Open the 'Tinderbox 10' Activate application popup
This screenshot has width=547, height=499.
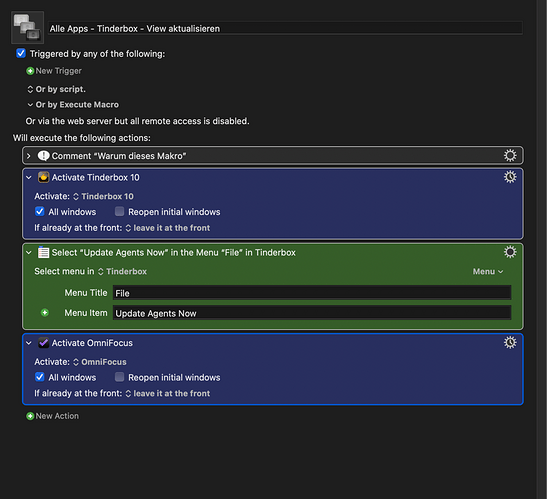[x=103, y=196]
